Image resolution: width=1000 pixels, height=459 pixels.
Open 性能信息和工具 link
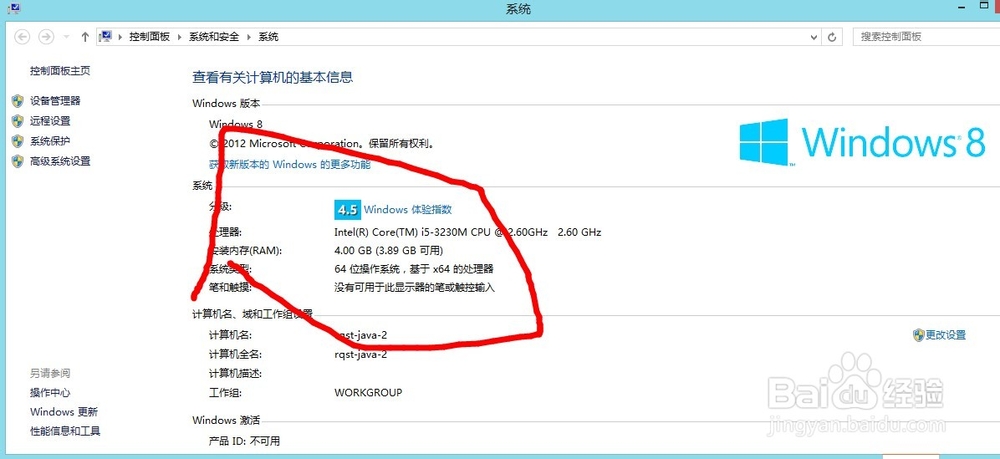pyautogui.click(x=65, y=431)
